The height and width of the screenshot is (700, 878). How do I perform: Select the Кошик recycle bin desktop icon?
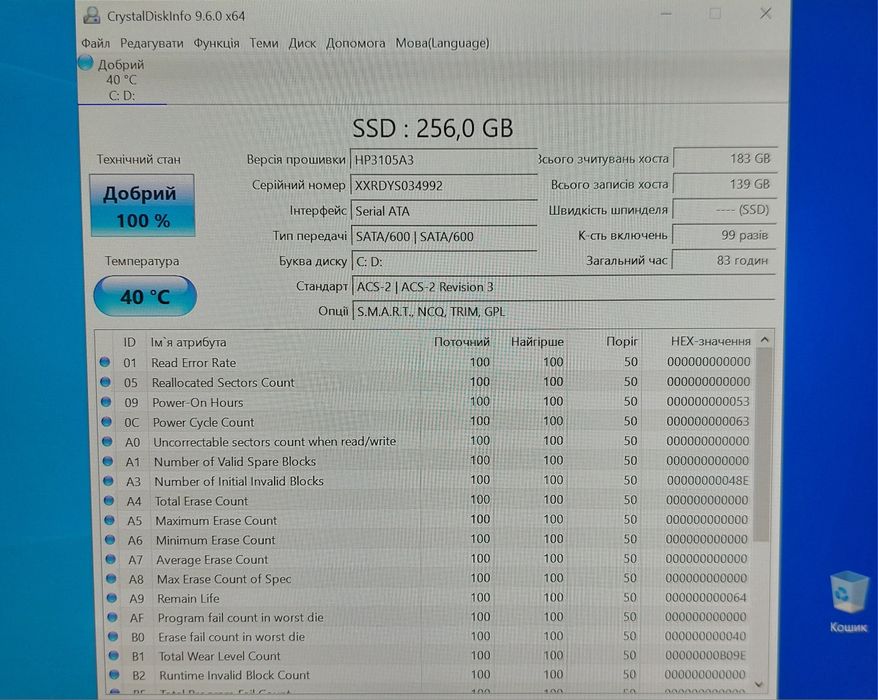pos(849,601)
